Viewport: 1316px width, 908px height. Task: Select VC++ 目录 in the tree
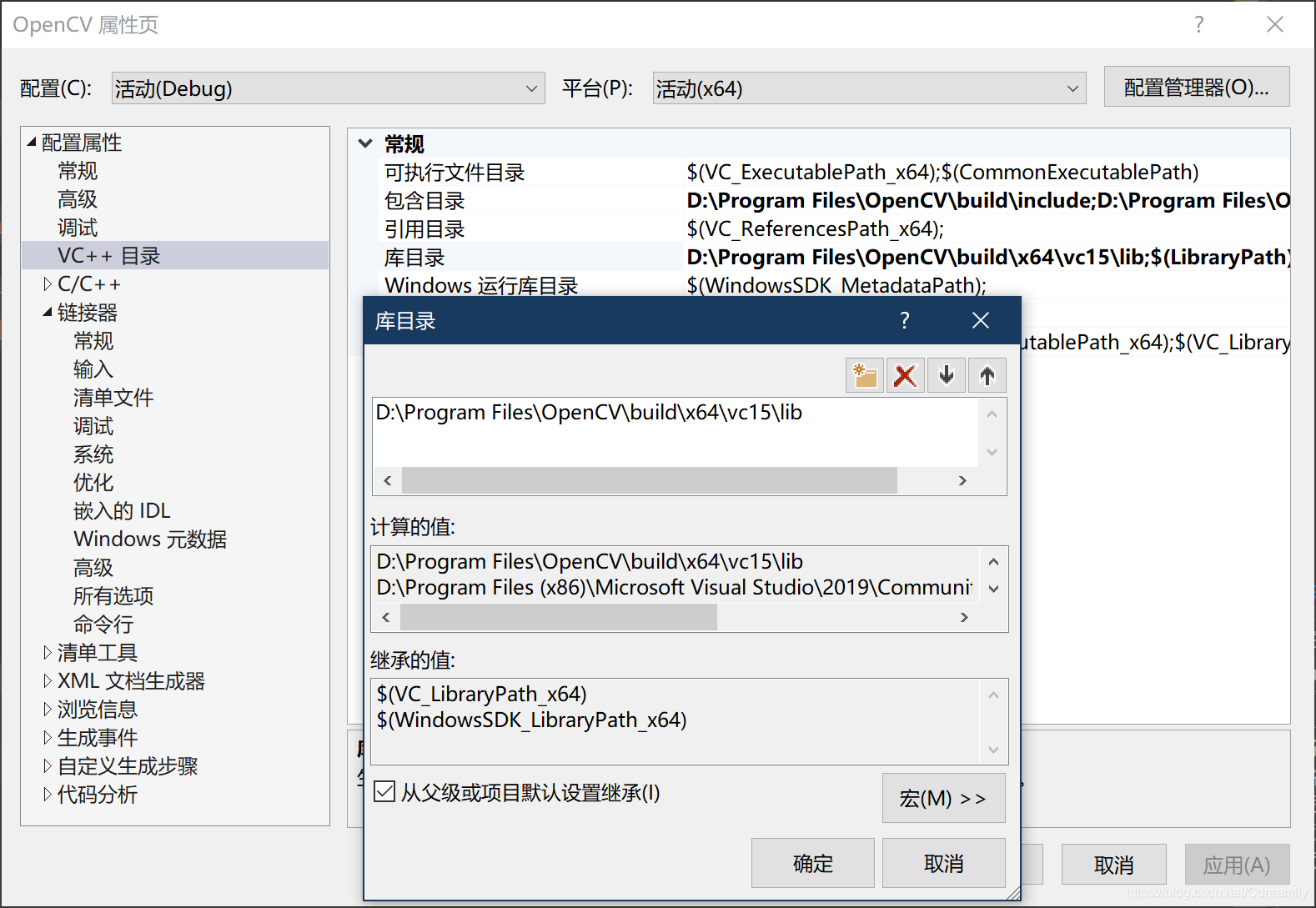[x=108, y=256]
